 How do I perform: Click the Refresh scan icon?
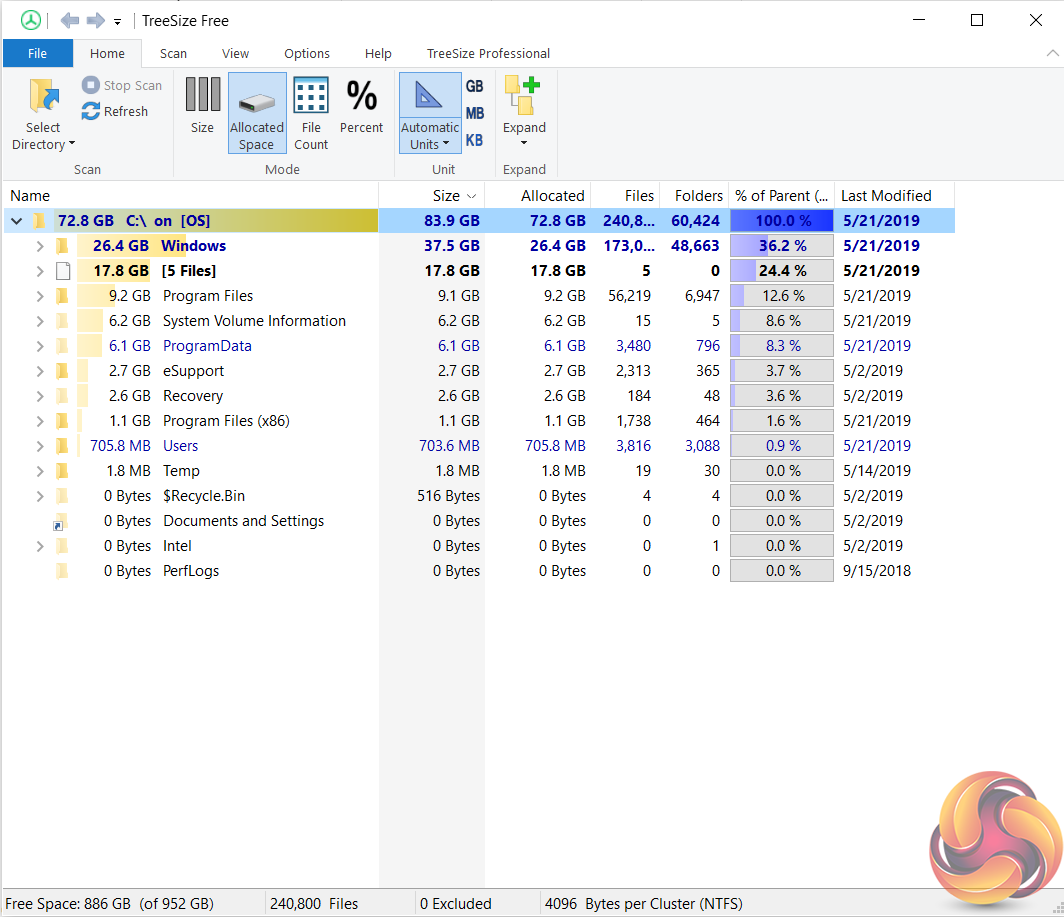(x=91, y=111)
